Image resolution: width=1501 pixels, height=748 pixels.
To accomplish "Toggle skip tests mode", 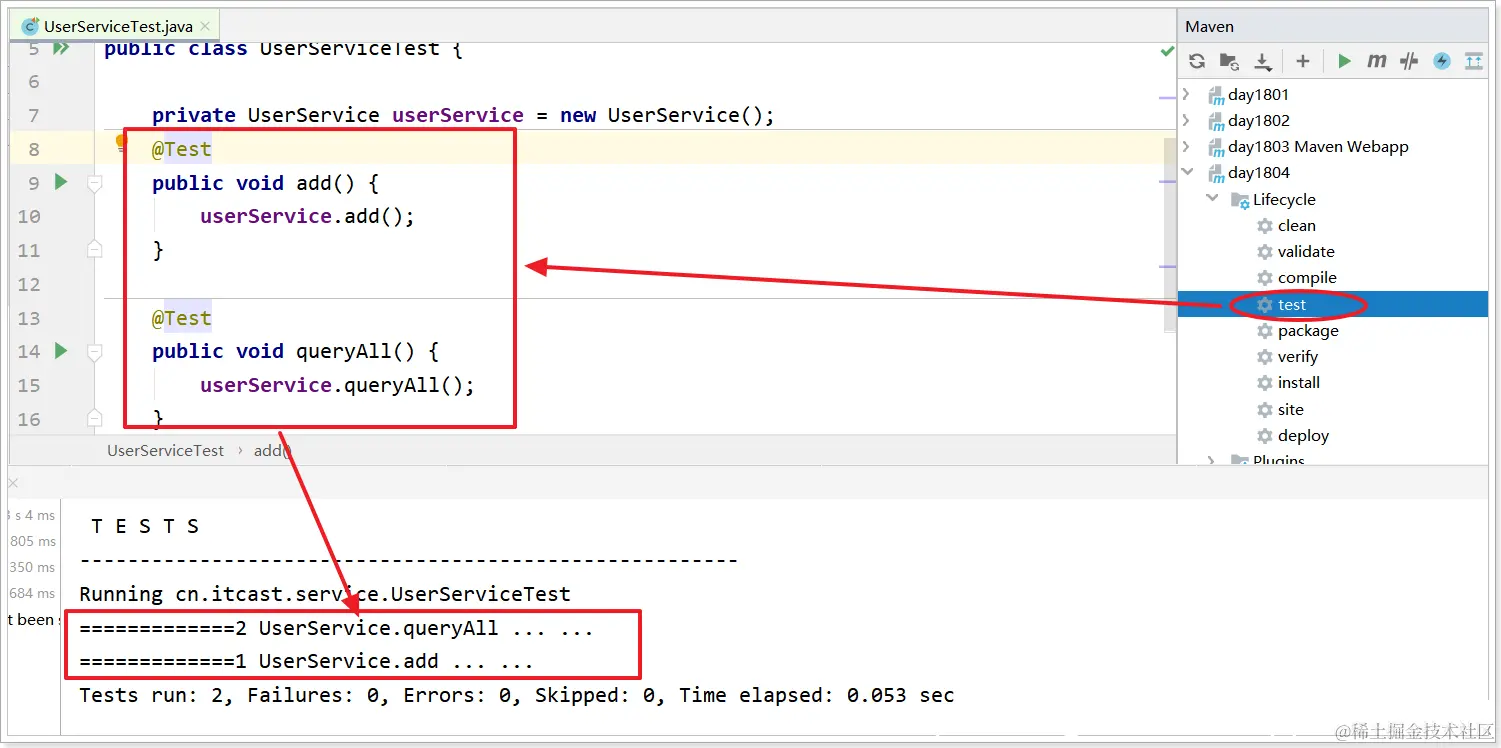I will click(1442, 62).
